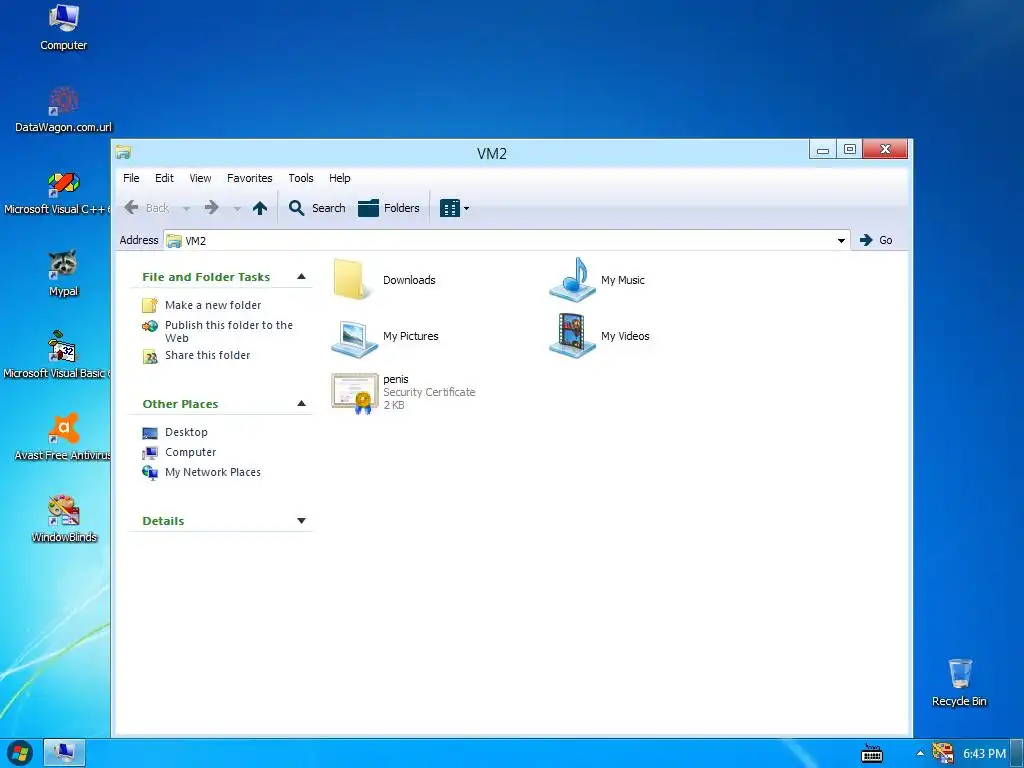The height and width of the screenshot is (768, 1024).
Task: Click Share this folder
Action: [208, 355]
